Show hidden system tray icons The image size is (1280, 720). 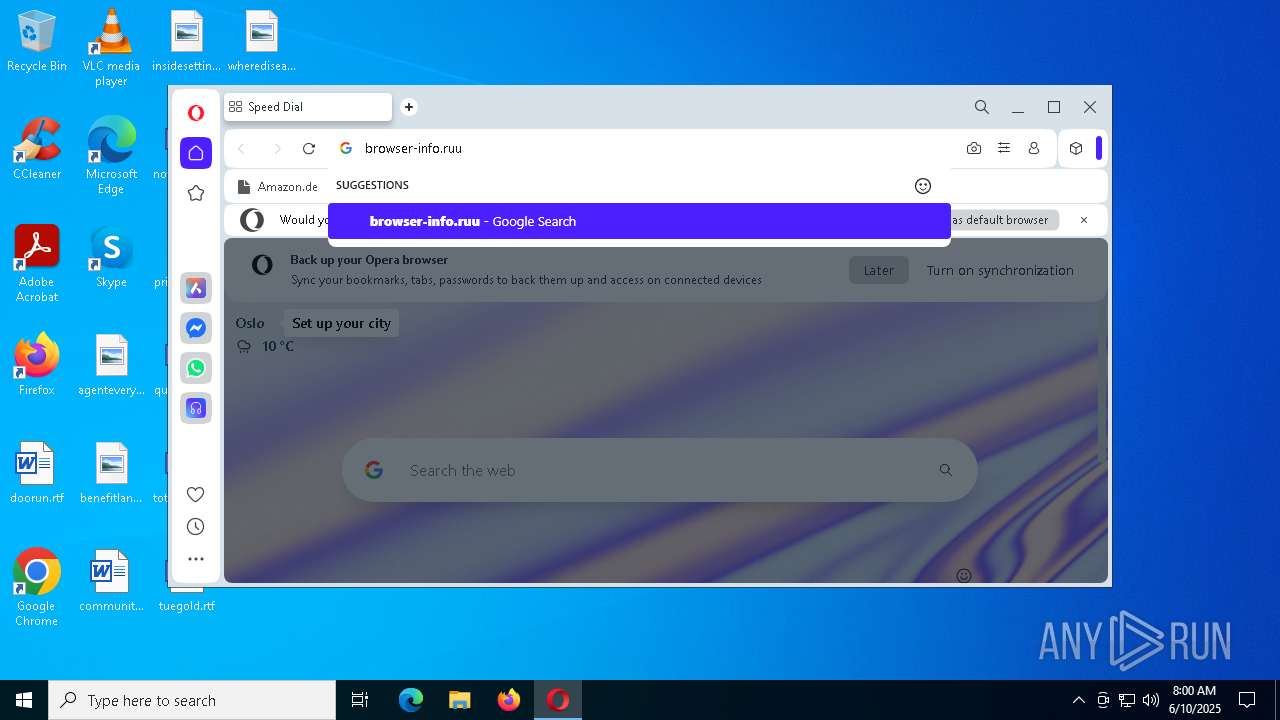pyautogui.click(x=1078, y=700)
